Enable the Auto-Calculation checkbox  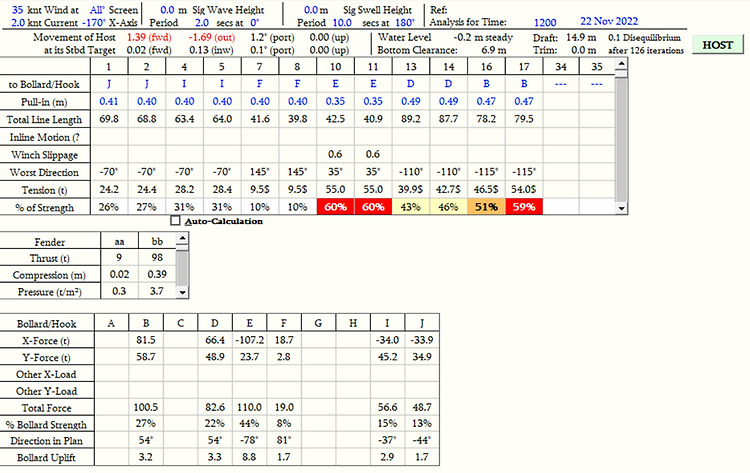tap(176, 221)
